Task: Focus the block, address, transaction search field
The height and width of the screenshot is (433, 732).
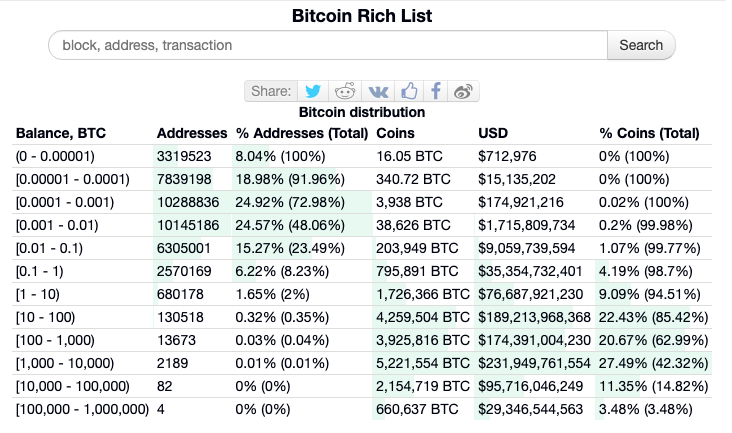Action: tap(328, 45)
